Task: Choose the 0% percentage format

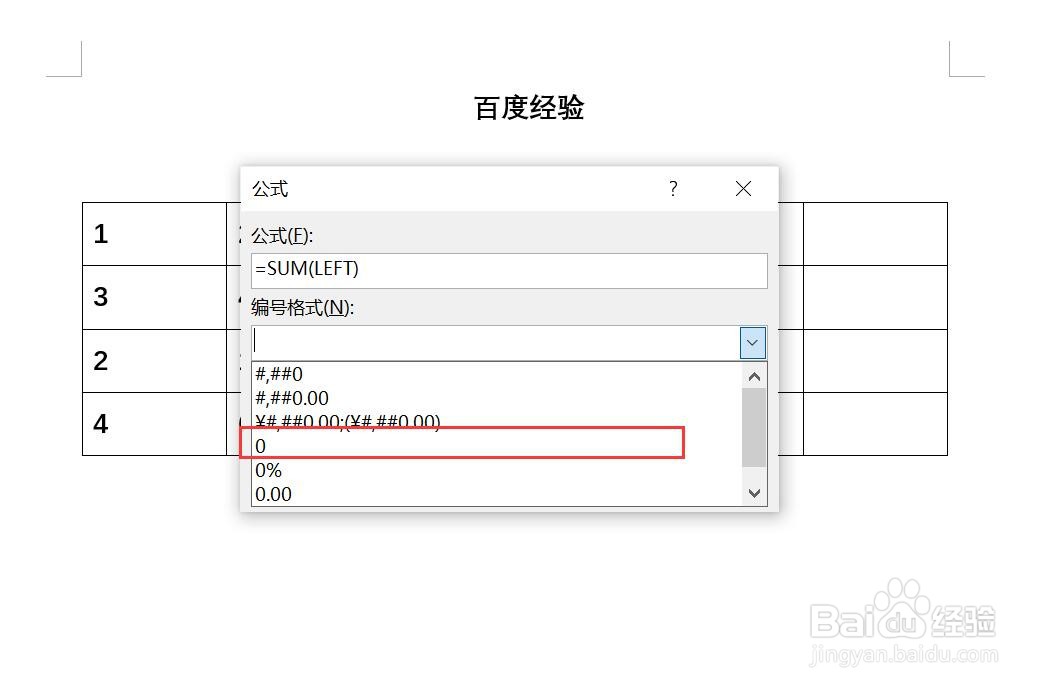Action: point(269,469)
